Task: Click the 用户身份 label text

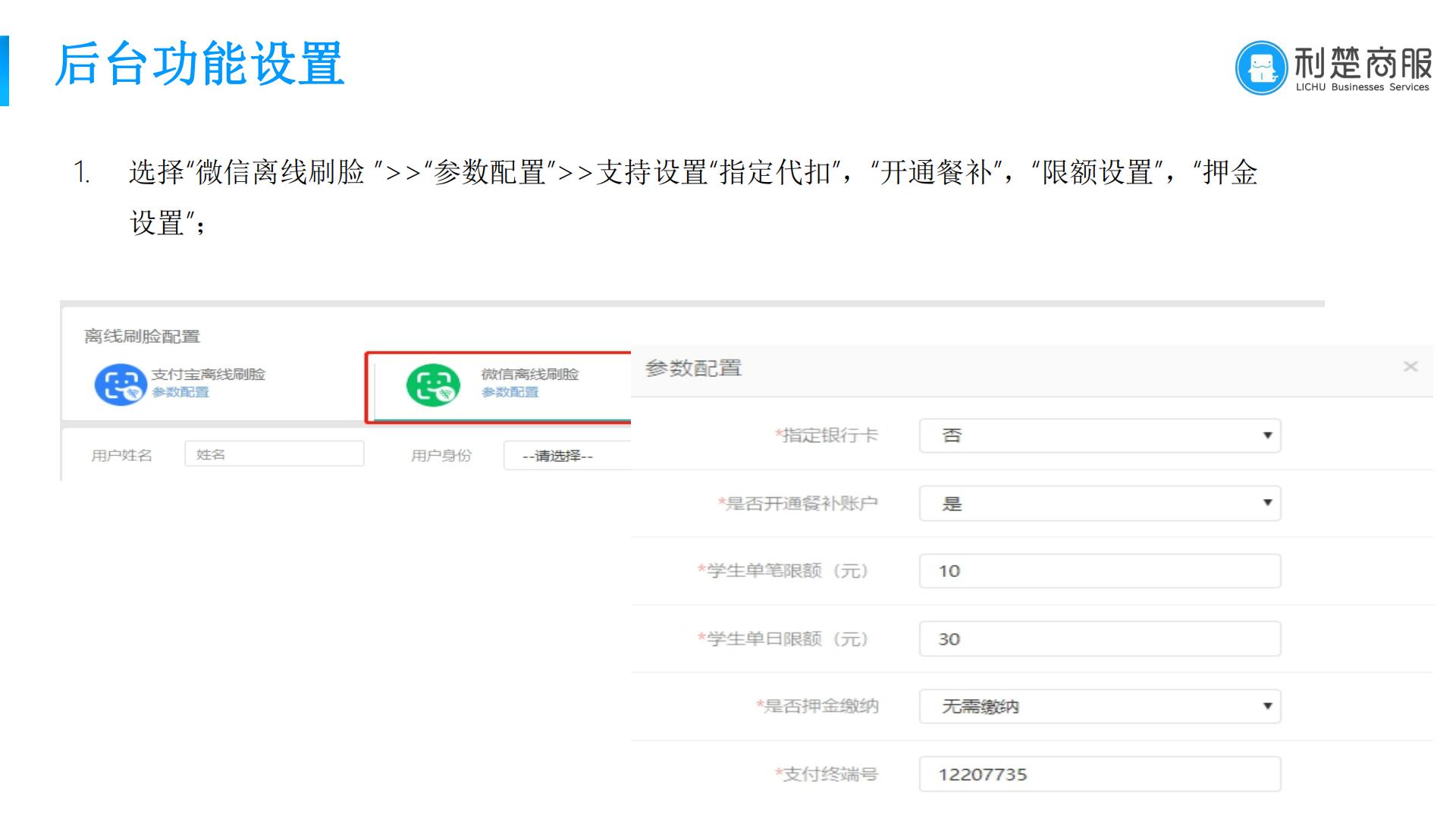Action: (x=441, y=455)
